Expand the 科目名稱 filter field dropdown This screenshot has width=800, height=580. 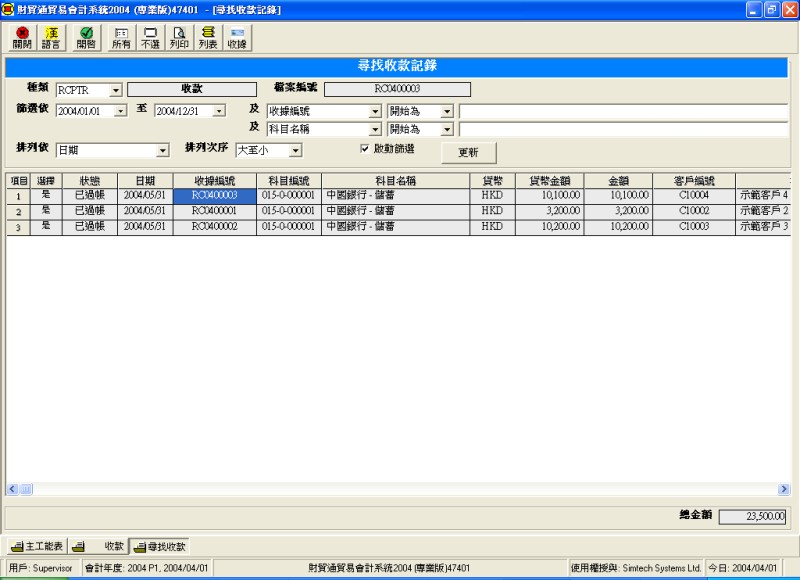(x=375, y=130)
